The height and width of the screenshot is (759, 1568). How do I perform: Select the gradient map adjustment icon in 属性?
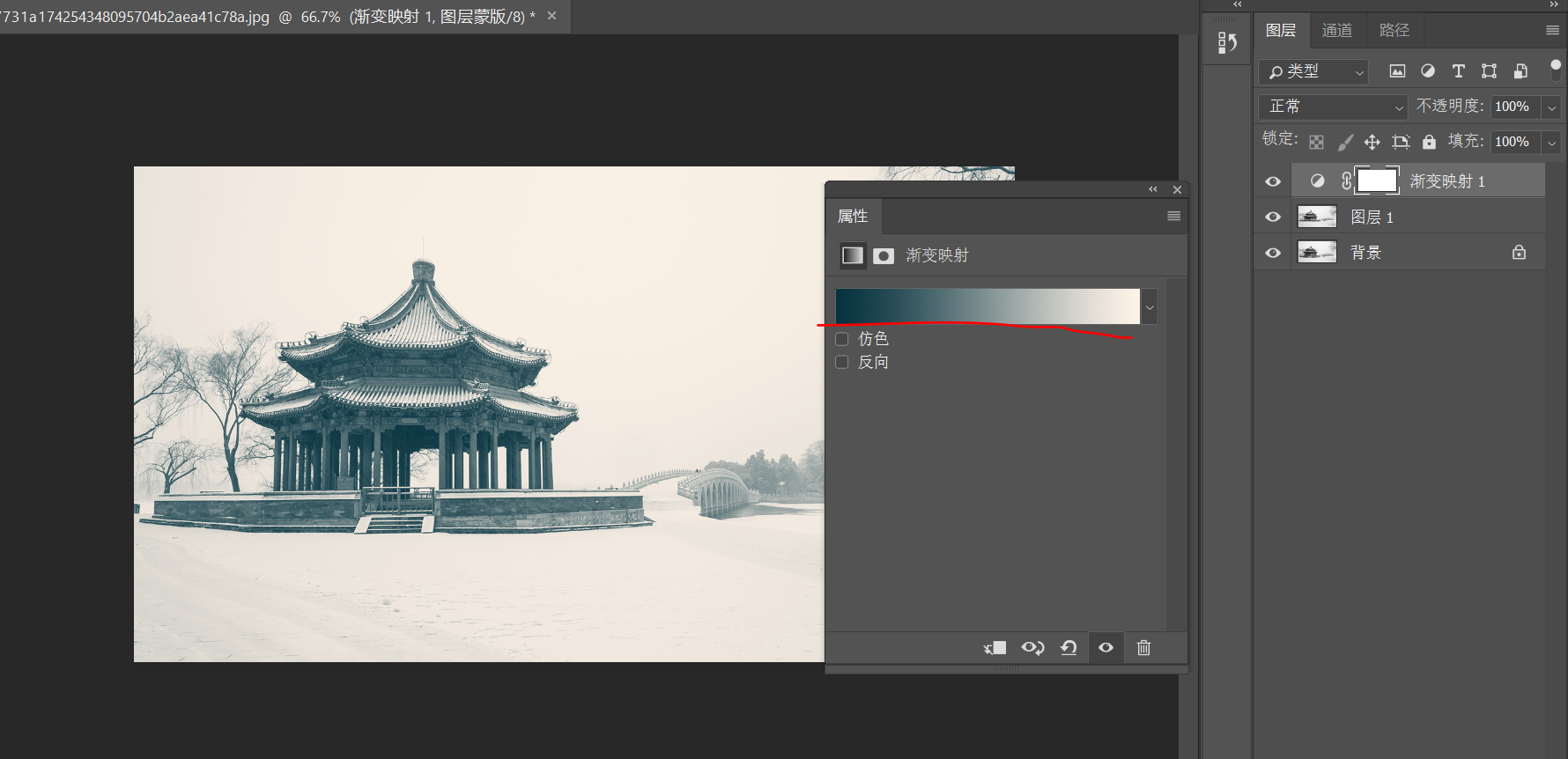853,255
